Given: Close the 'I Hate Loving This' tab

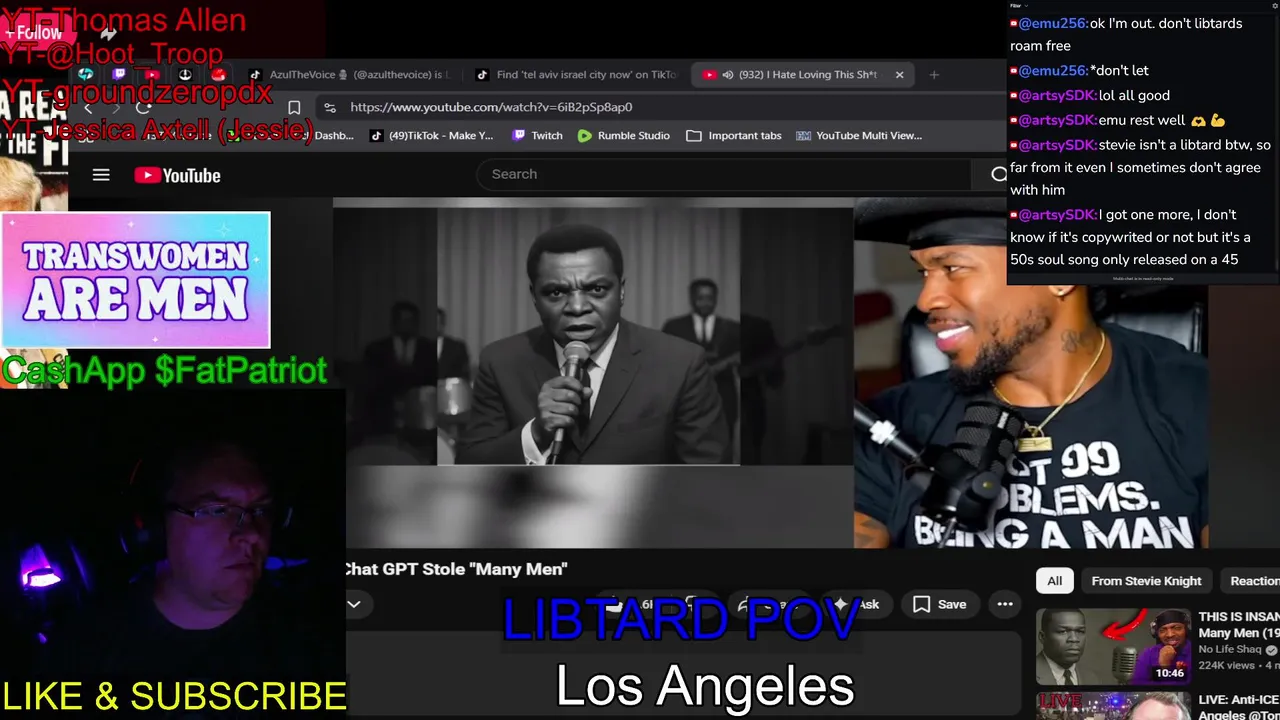Looking at the screenshot, I should point(899,74).
